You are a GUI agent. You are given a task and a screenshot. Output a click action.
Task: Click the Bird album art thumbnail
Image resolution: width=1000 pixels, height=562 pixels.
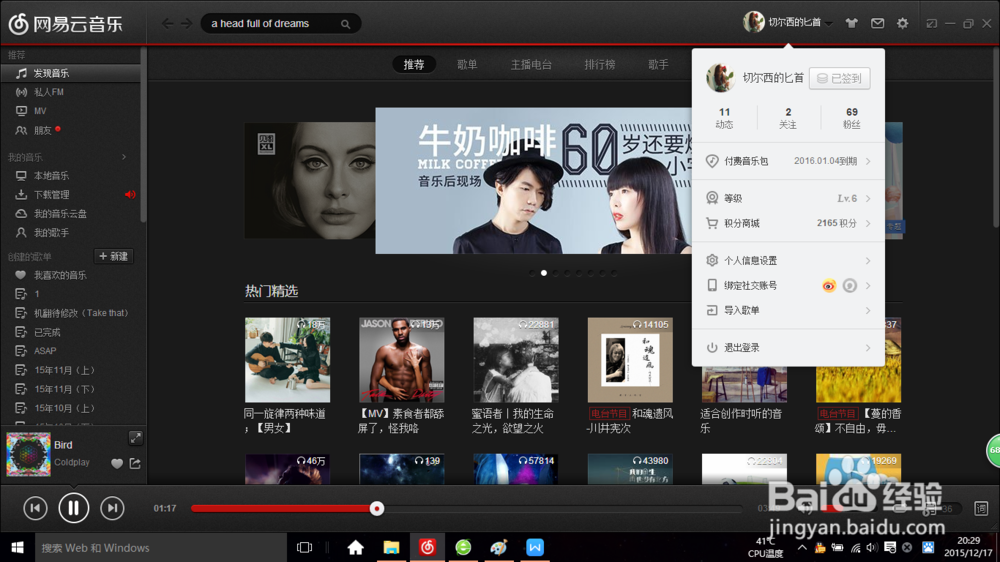[x=28, y=454]
